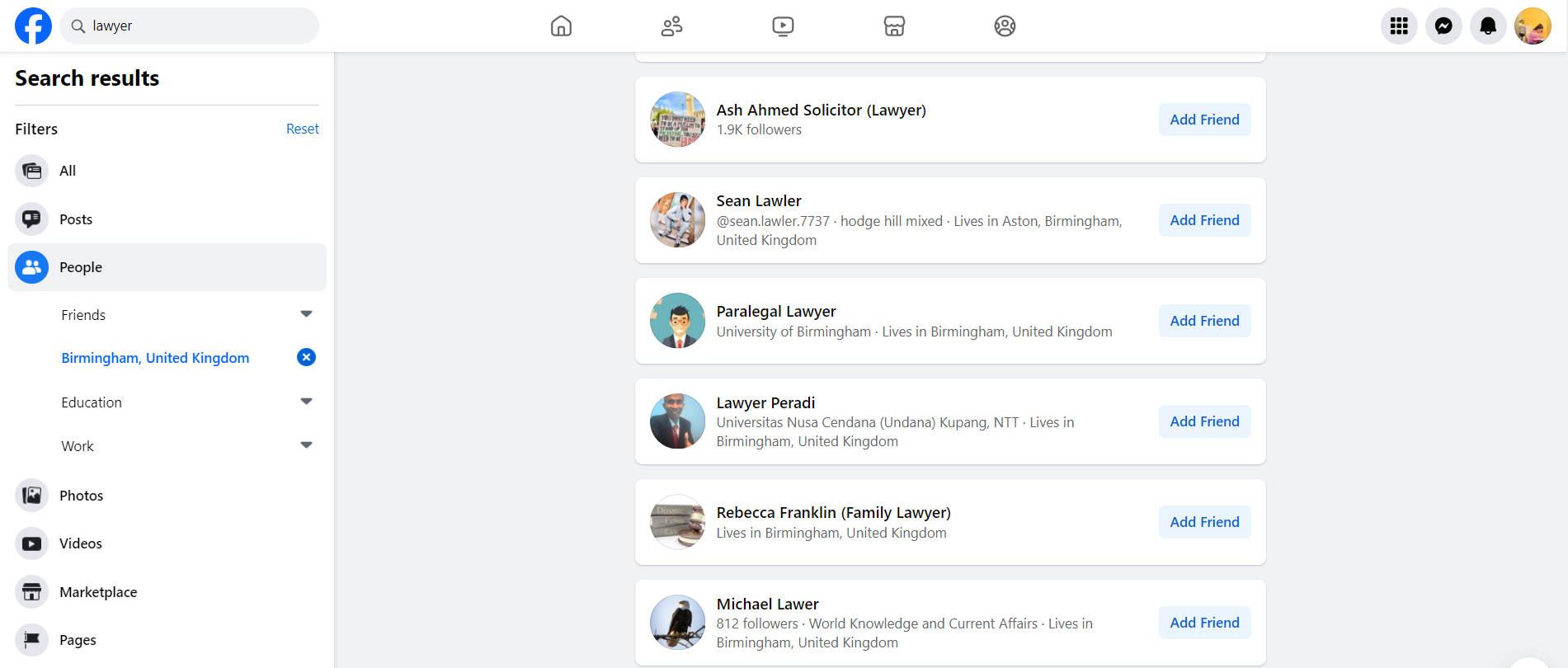Open Rebecca Franklin's profile picture thumbnail

tap(677, 522)
